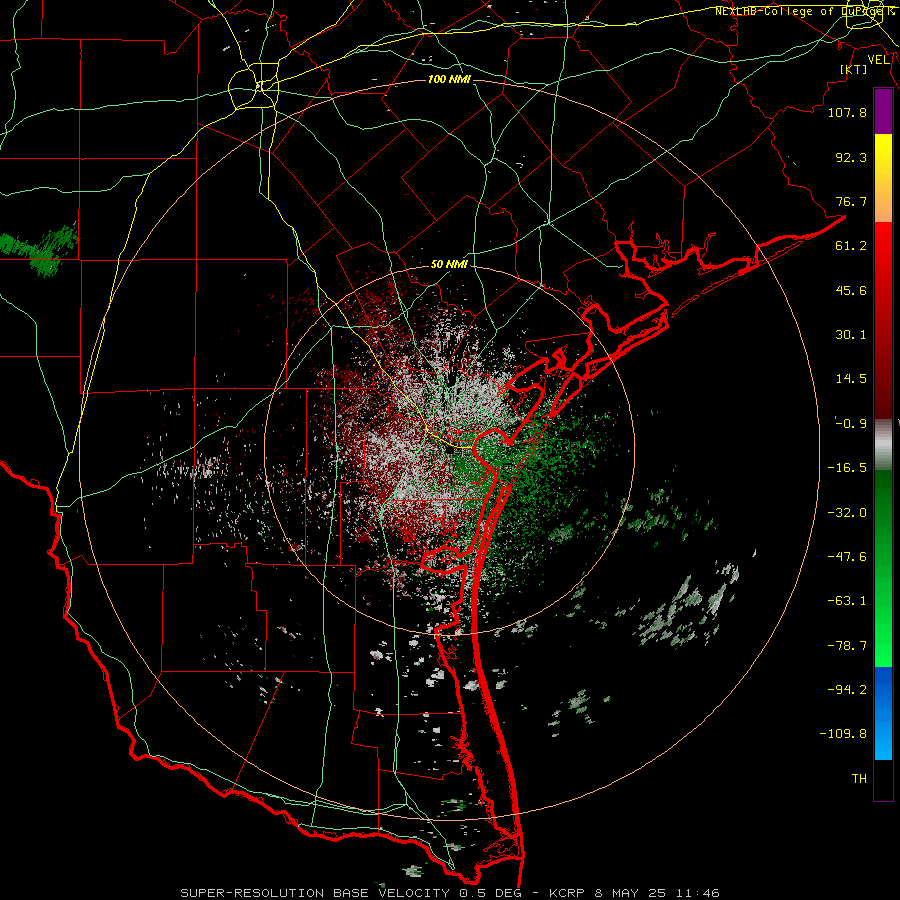This screenshot has width=900, height=900.
Task: Click the VEL legend title
Action: (x=878, y=60)
